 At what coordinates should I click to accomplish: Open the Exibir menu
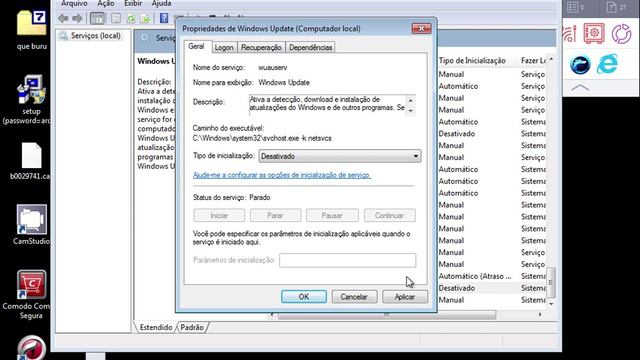click(133, 4)
